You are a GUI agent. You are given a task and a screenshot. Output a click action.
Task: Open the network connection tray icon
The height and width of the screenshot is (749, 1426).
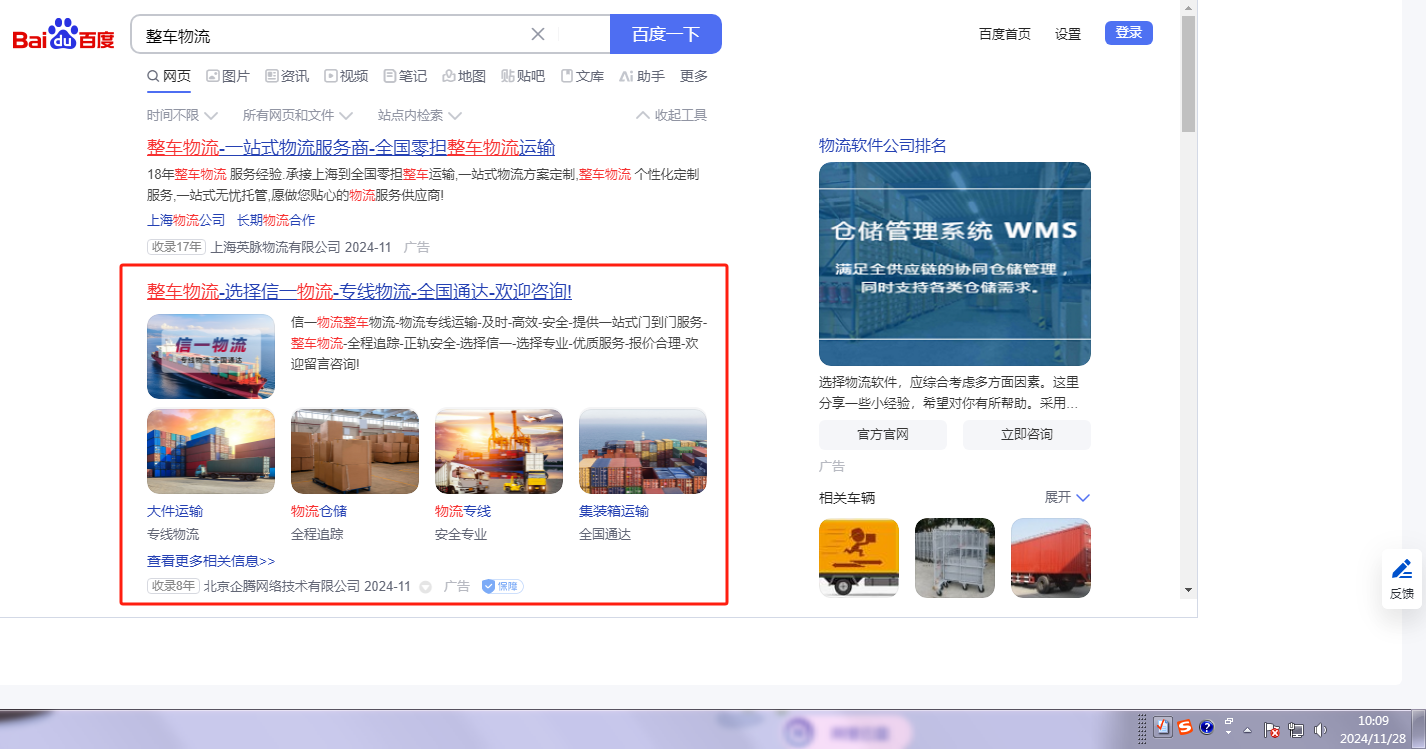[1296, 730]
